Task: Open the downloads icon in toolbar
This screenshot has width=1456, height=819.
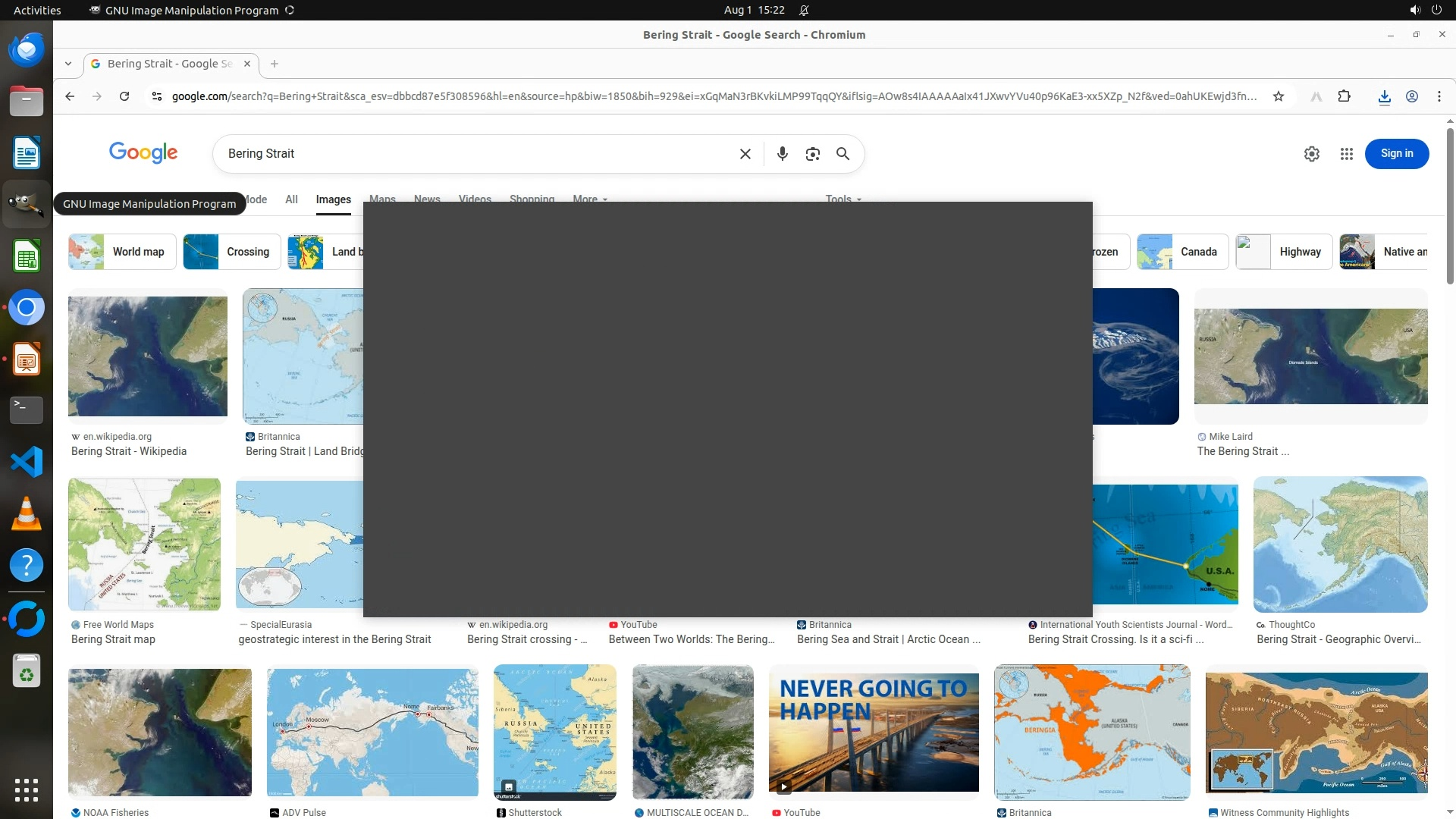Action: pos(1384,96)
